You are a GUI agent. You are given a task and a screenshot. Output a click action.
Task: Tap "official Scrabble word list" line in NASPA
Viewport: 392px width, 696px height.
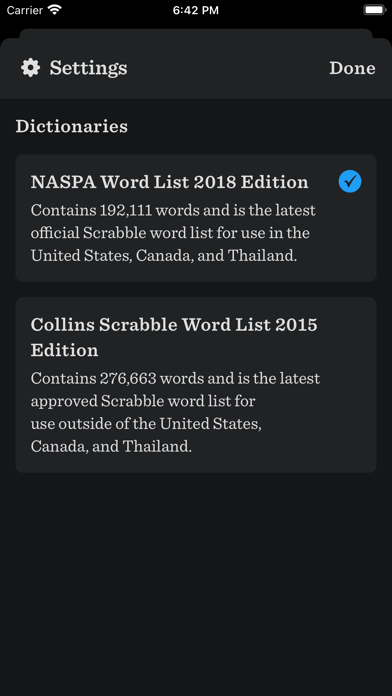pos(170,233)
